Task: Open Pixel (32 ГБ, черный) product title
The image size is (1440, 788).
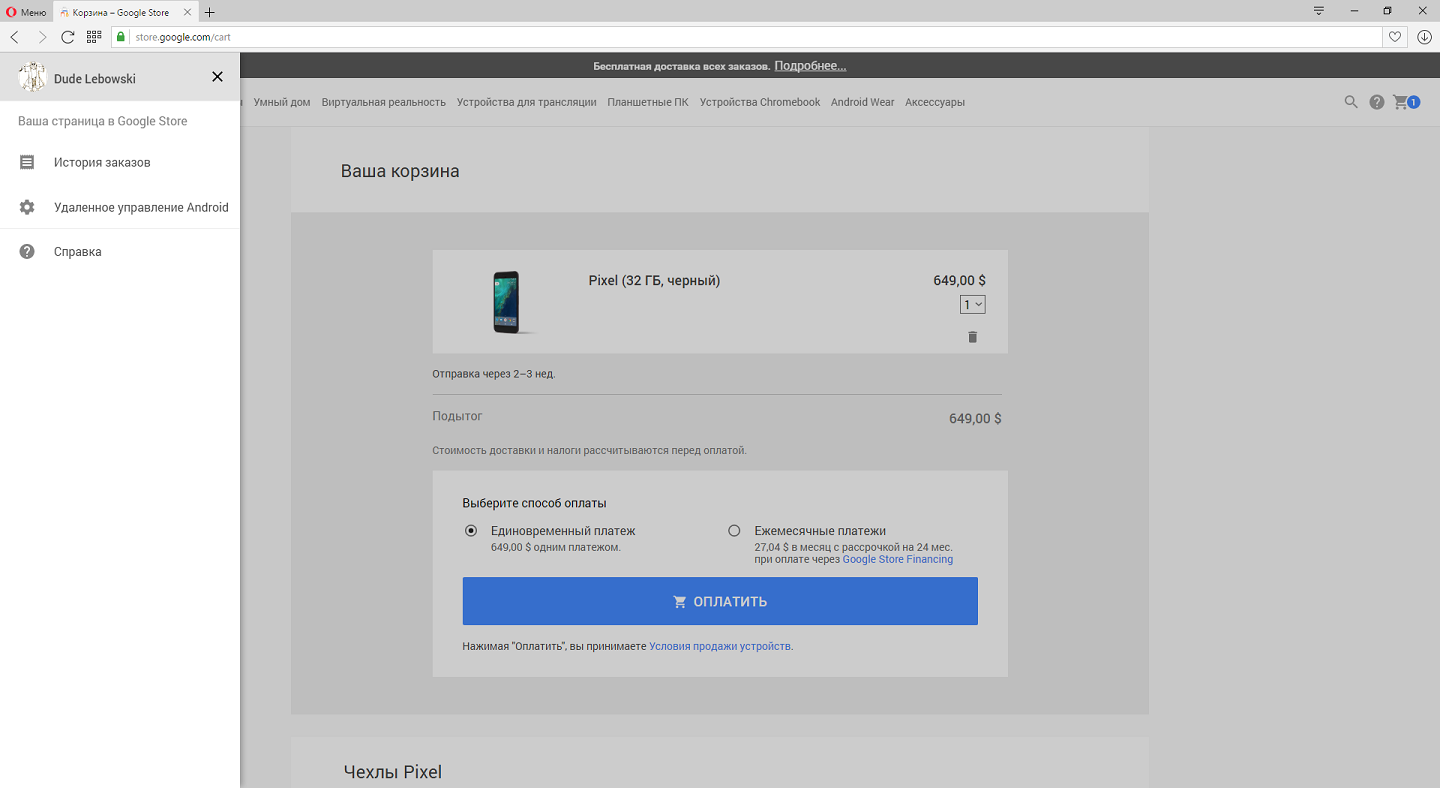Action: (x=654, y=281)
